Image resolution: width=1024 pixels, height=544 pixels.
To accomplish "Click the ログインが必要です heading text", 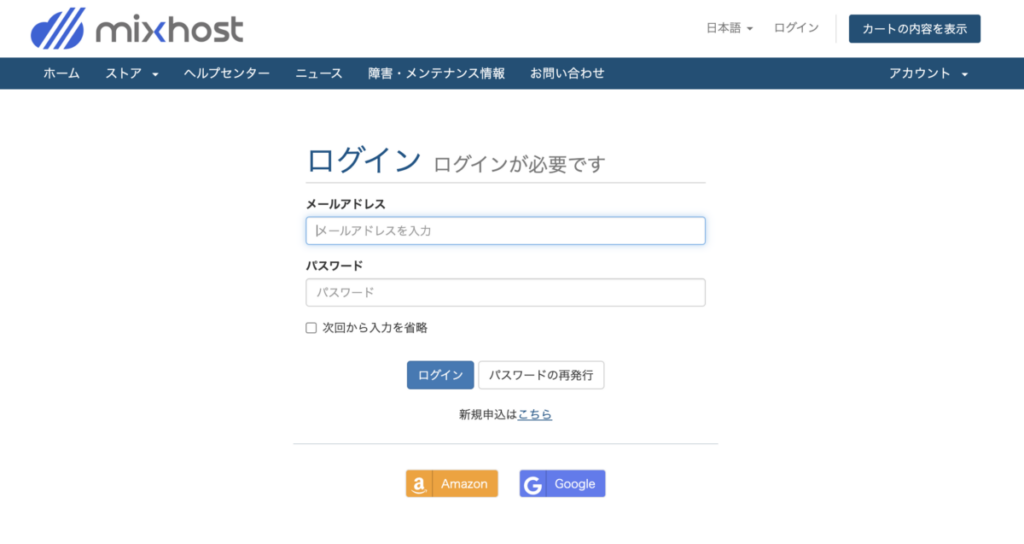I will (519, 164).
